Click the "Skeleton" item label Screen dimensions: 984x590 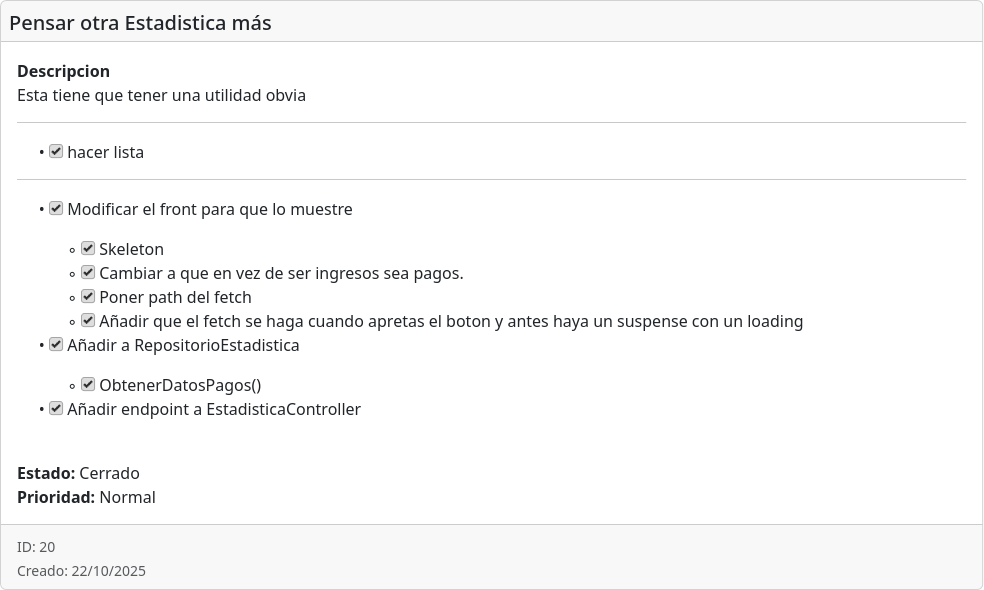point(131,249)
